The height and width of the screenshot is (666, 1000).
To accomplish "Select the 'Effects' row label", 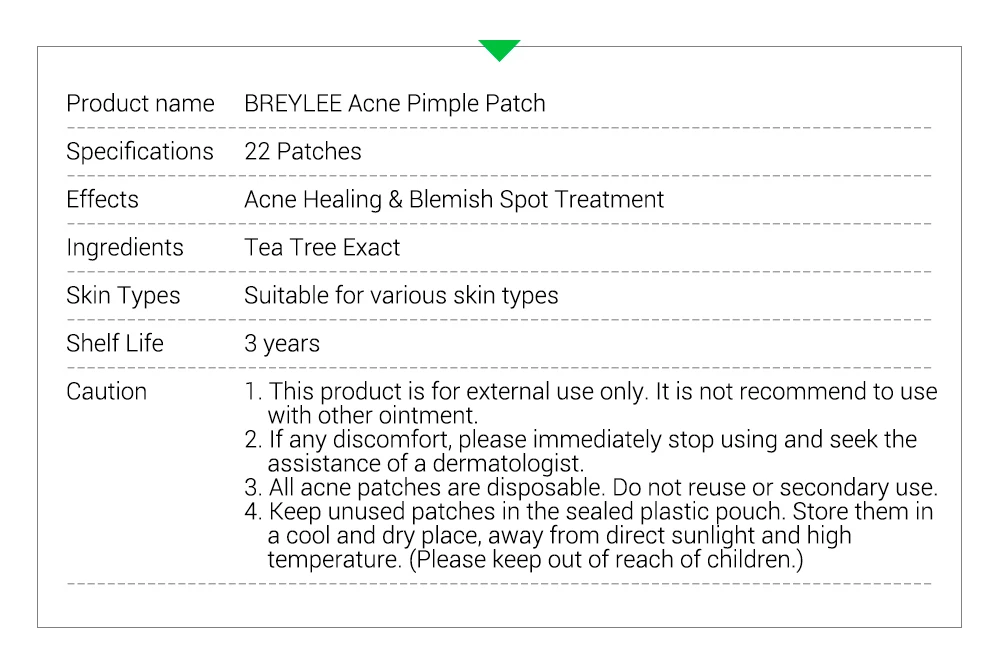I will click(102, 199).
